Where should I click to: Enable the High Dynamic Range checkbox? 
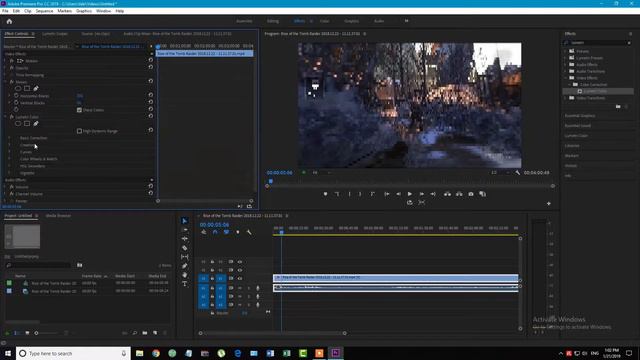pos(79,131)
